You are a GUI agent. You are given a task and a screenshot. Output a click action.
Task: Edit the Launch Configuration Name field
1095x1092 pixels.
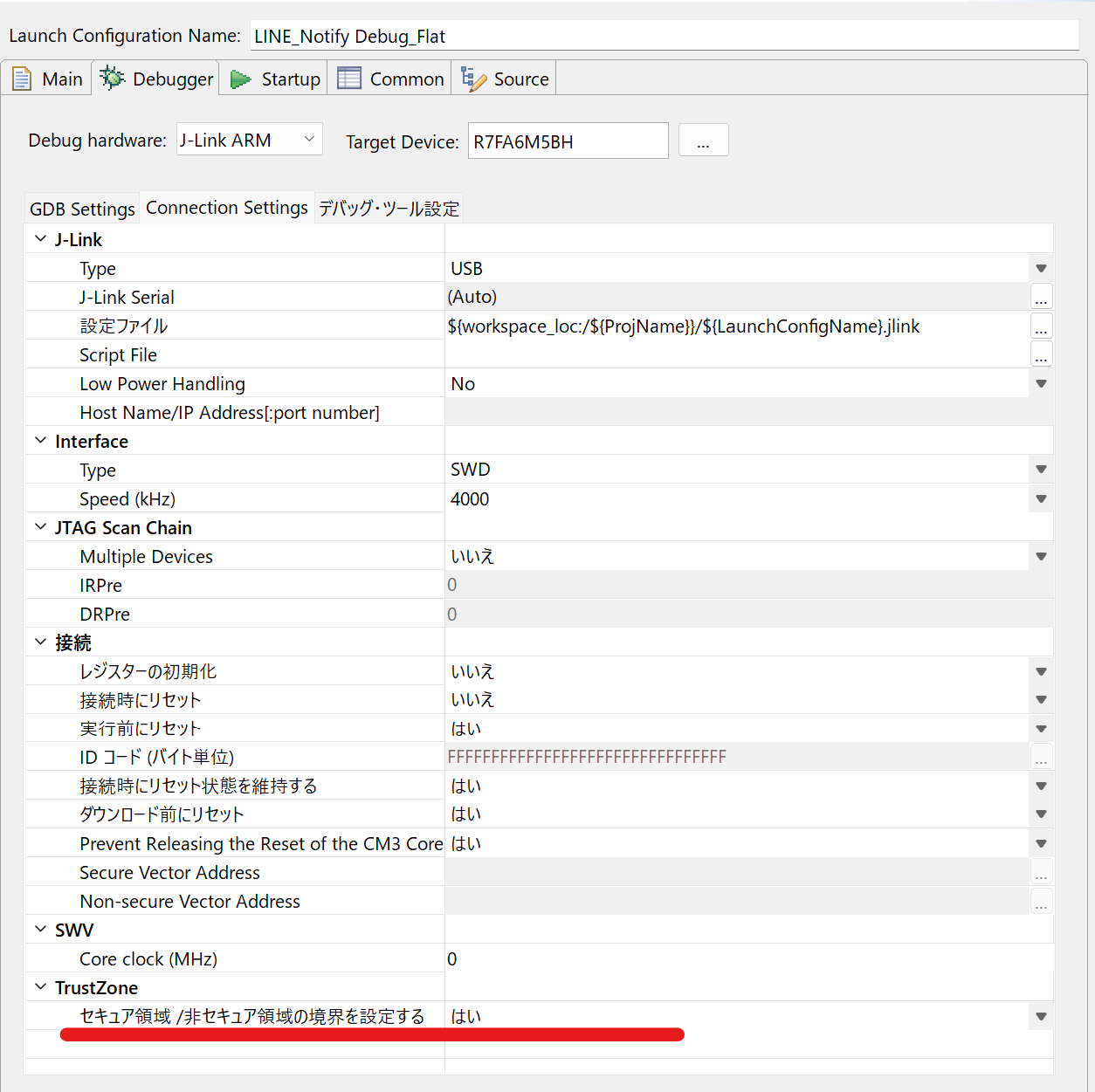tap(665, 36)
